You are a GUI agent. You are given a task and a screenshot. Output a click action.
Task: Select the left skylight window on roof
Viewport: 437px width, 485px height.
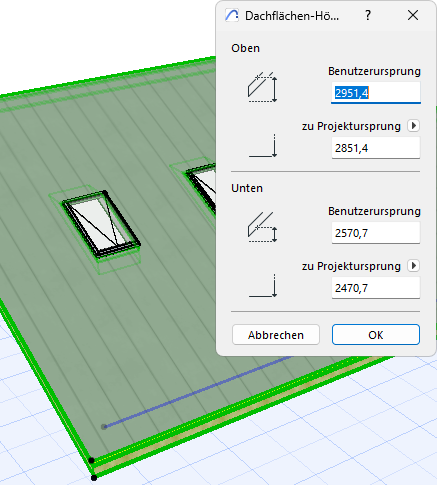[101, 224]
